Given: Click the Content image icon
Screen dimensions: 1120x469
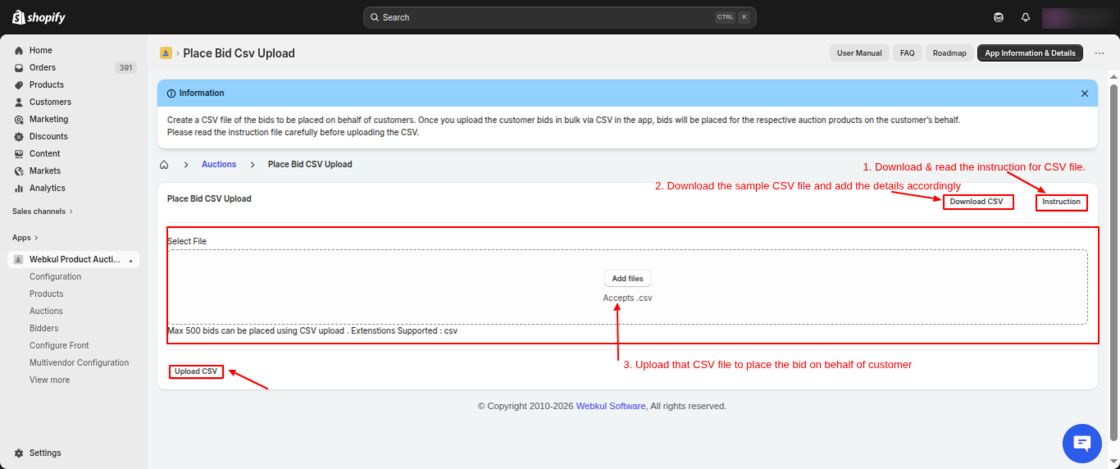Looking at the screenshot, I should pos(19,153).
